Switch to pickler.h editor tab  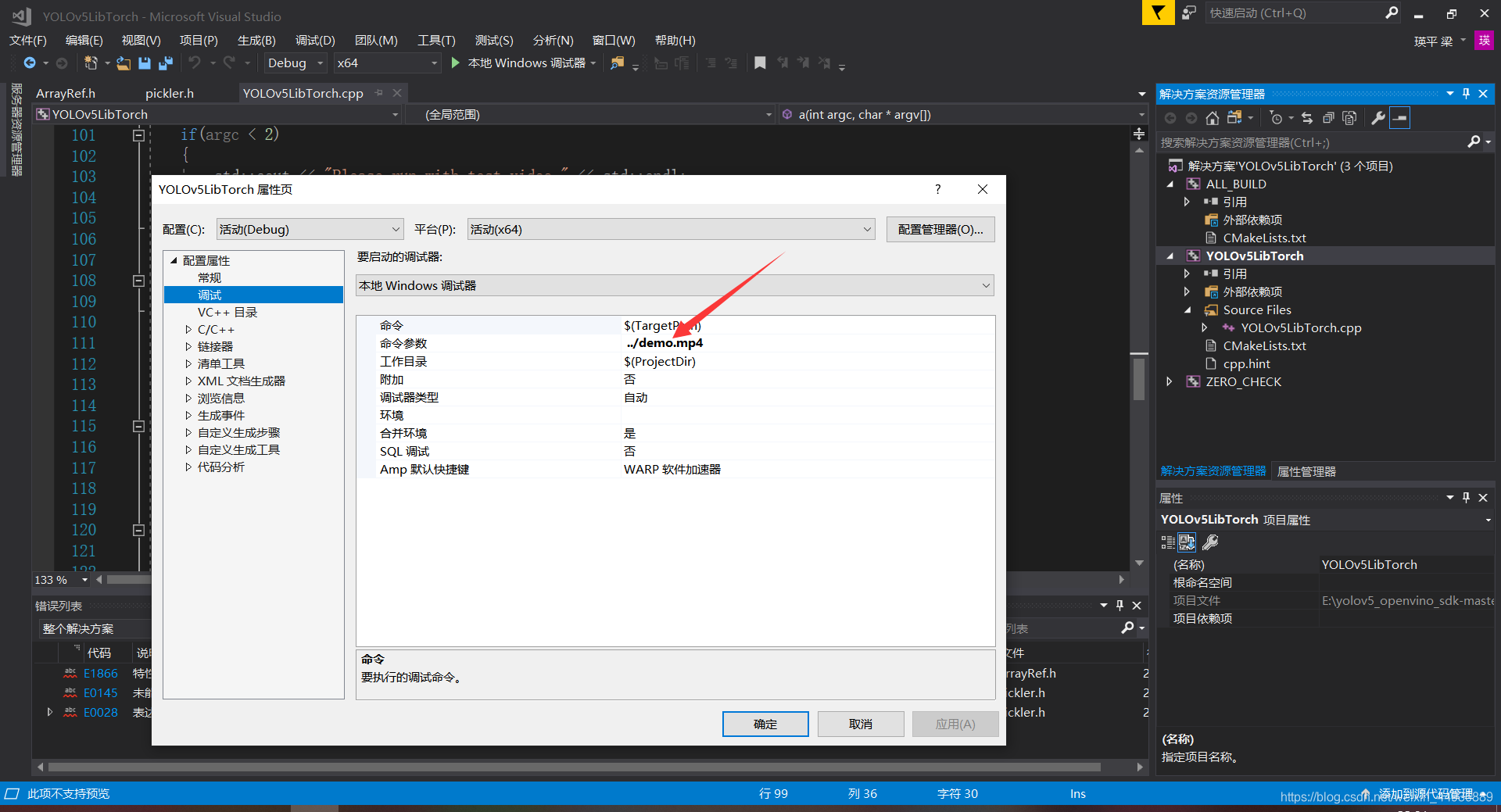[x=170, y=93]
